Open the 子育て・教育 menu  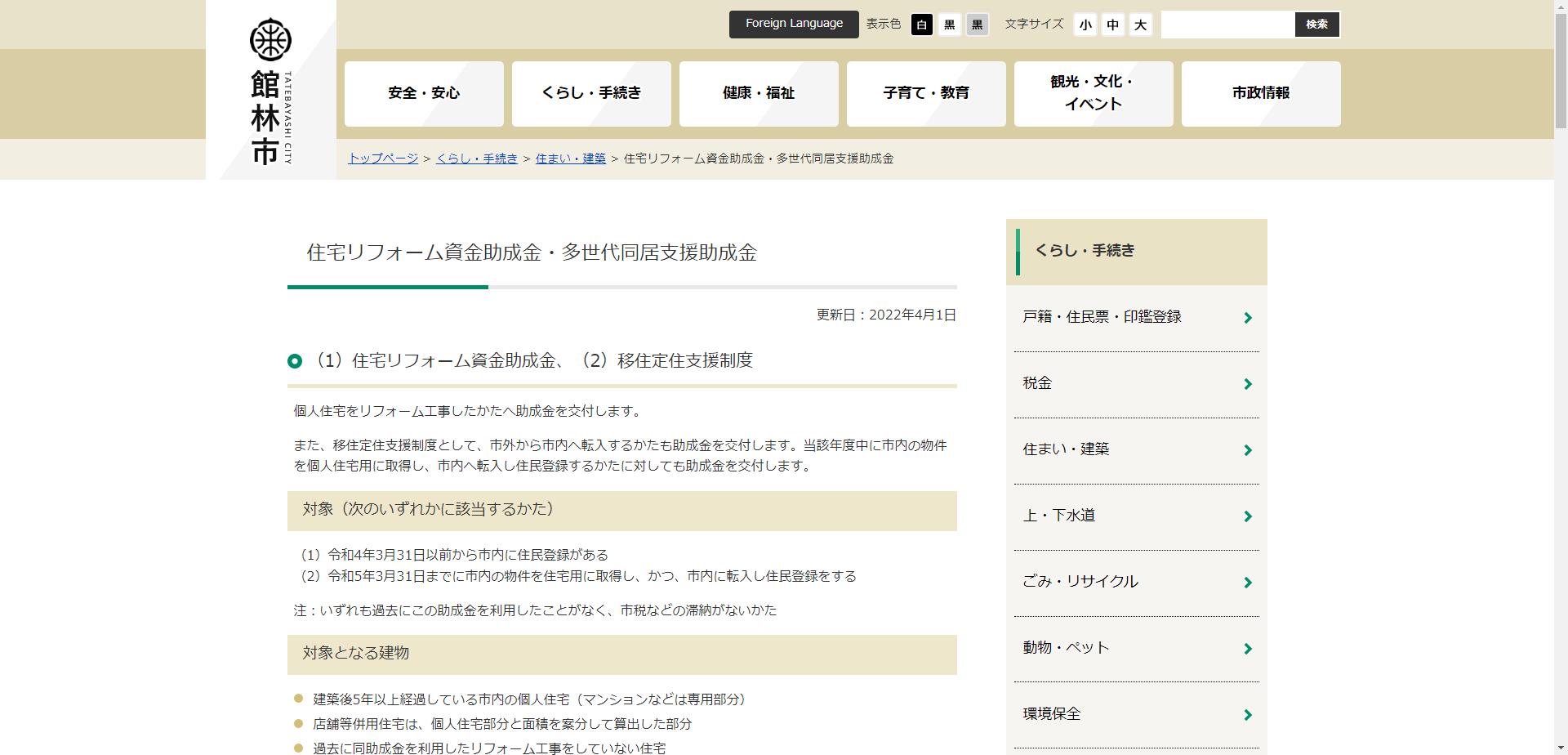pos(926,94)
